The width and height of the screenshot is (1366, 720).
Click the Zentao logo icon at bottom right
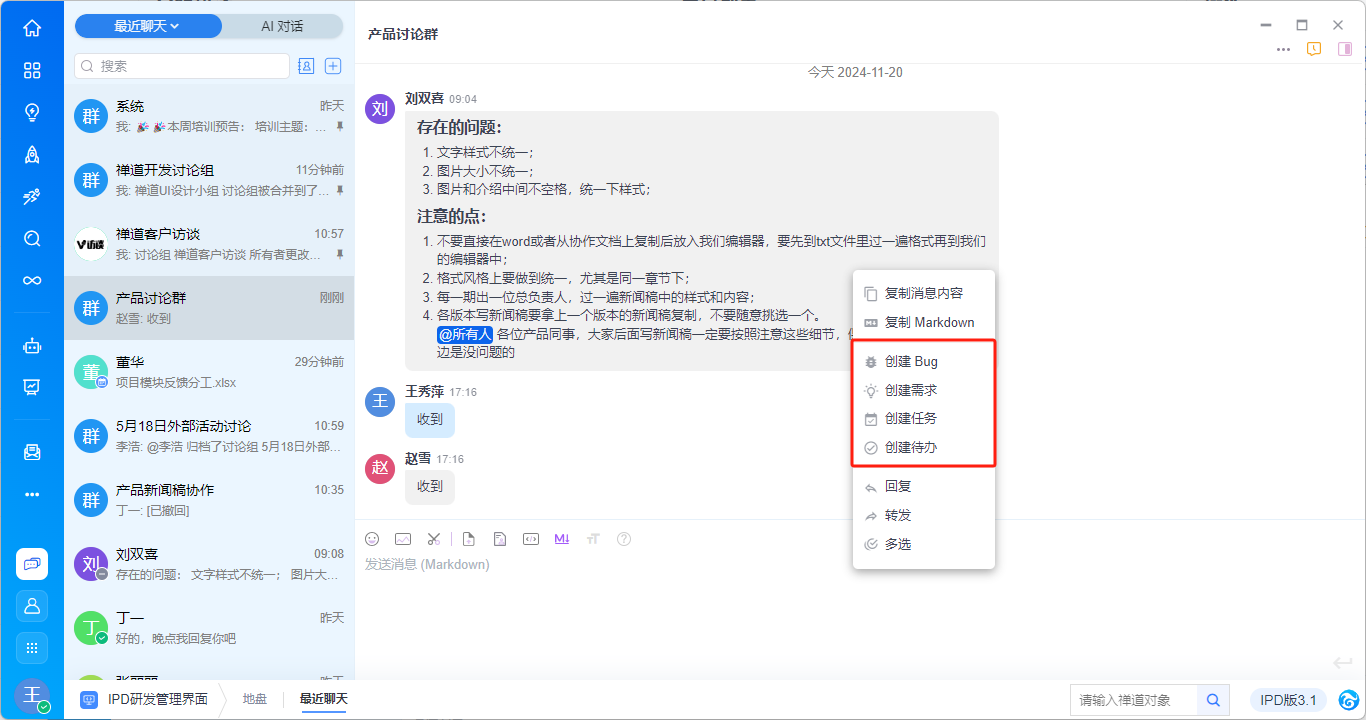[x=1349, y=700]
